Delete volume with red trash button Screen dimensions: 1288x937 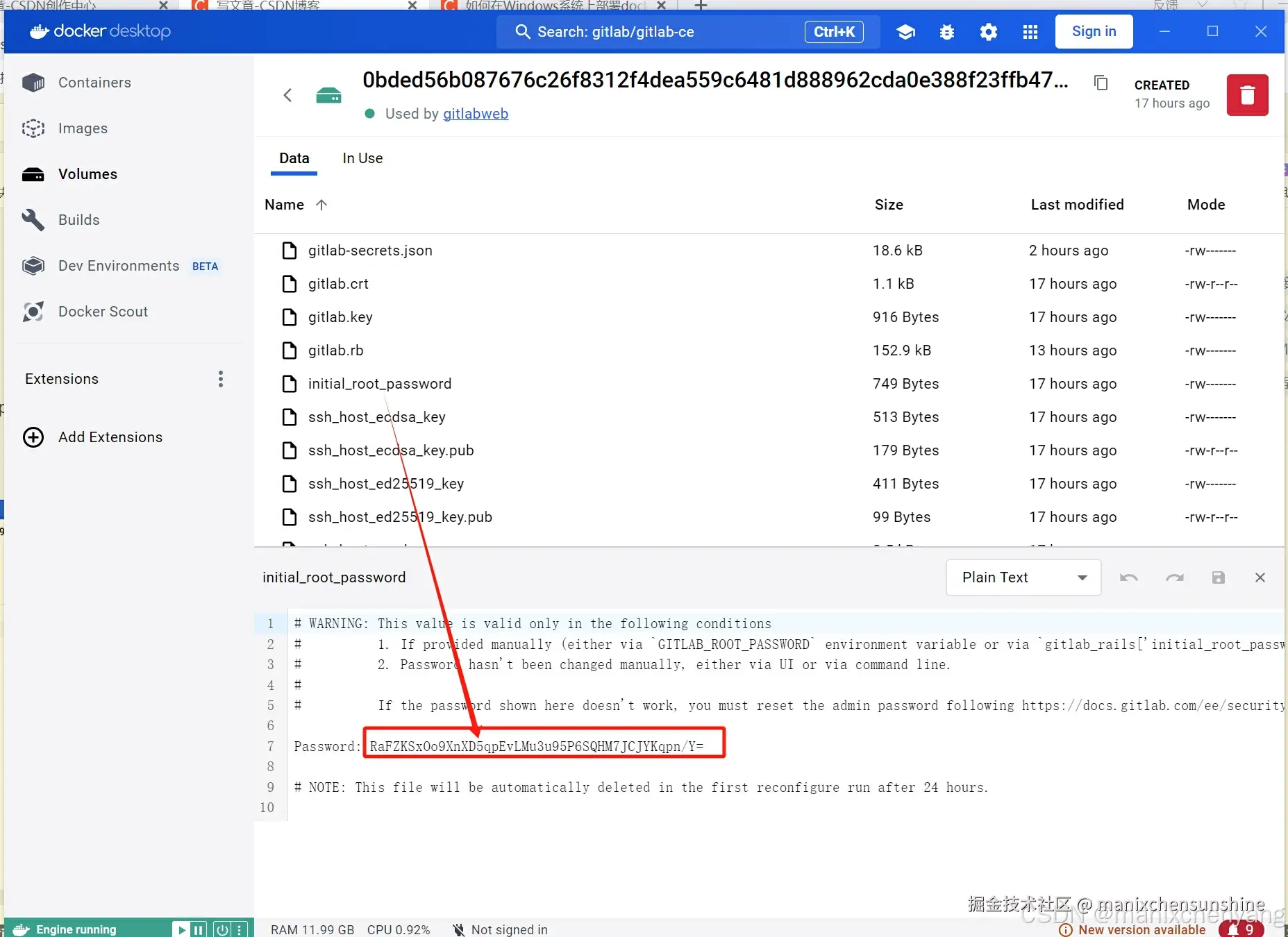[x=1247, y=95]
